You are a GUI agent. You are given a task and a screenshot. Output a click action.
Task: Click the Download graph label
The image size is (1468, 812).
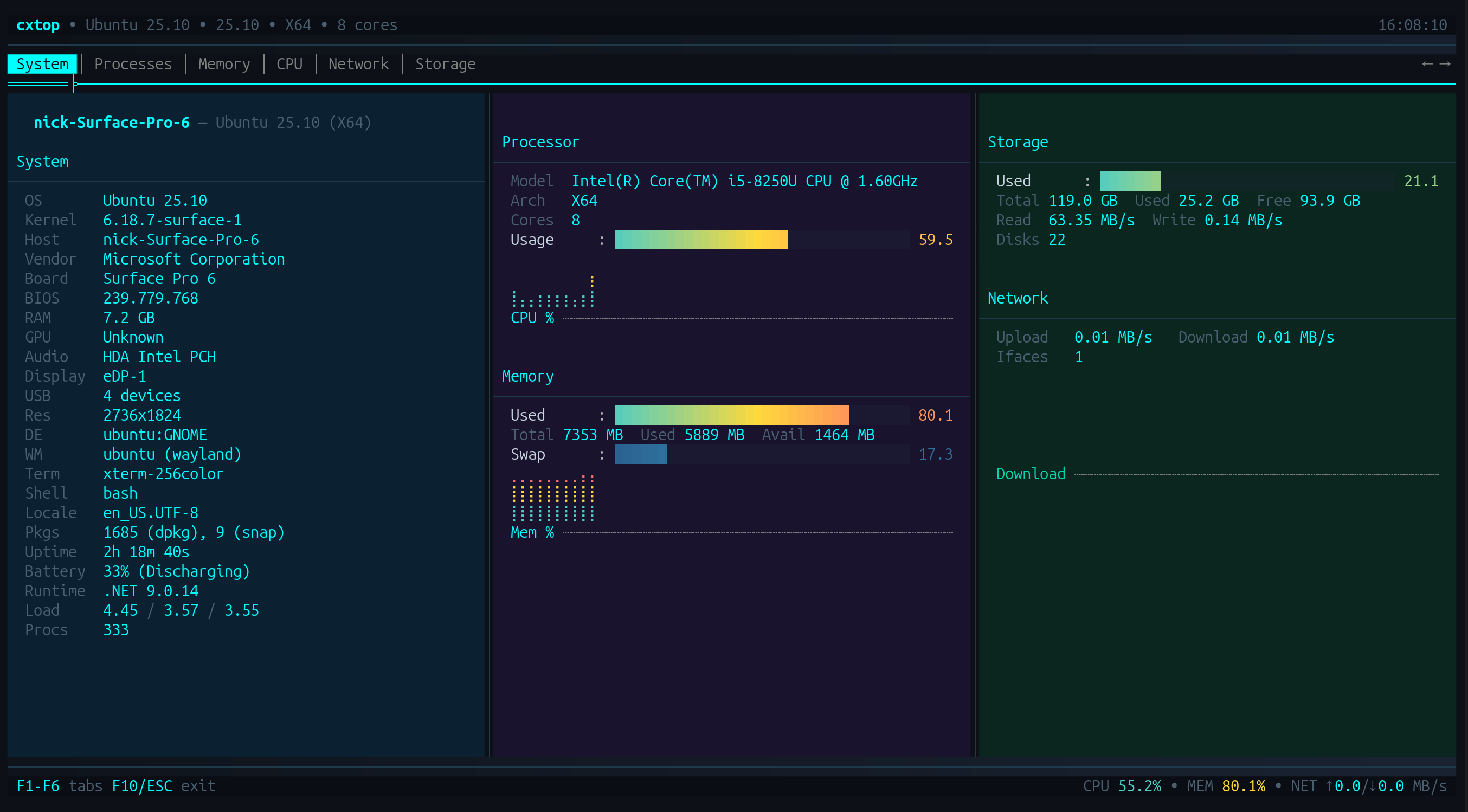click(1031, 474)
